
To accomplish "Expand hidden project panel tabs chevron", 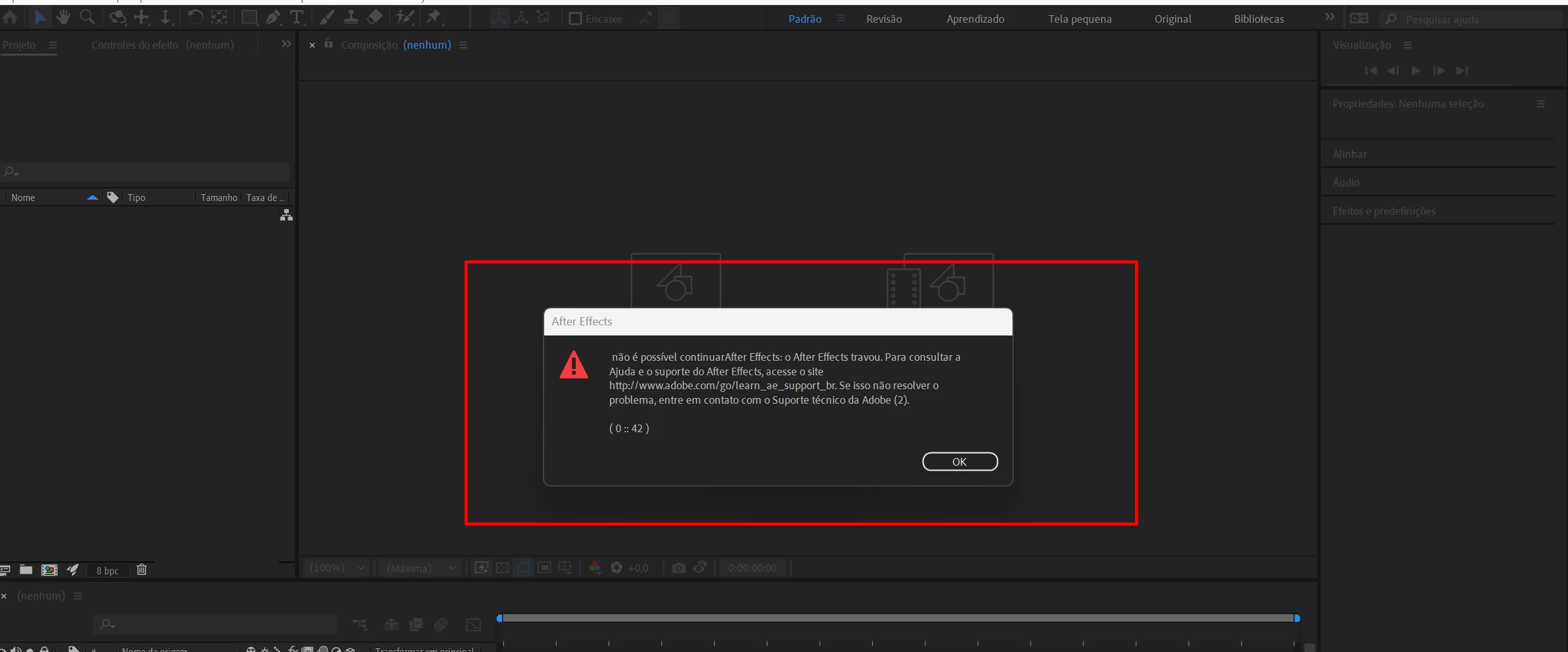I will pos(286,44).
